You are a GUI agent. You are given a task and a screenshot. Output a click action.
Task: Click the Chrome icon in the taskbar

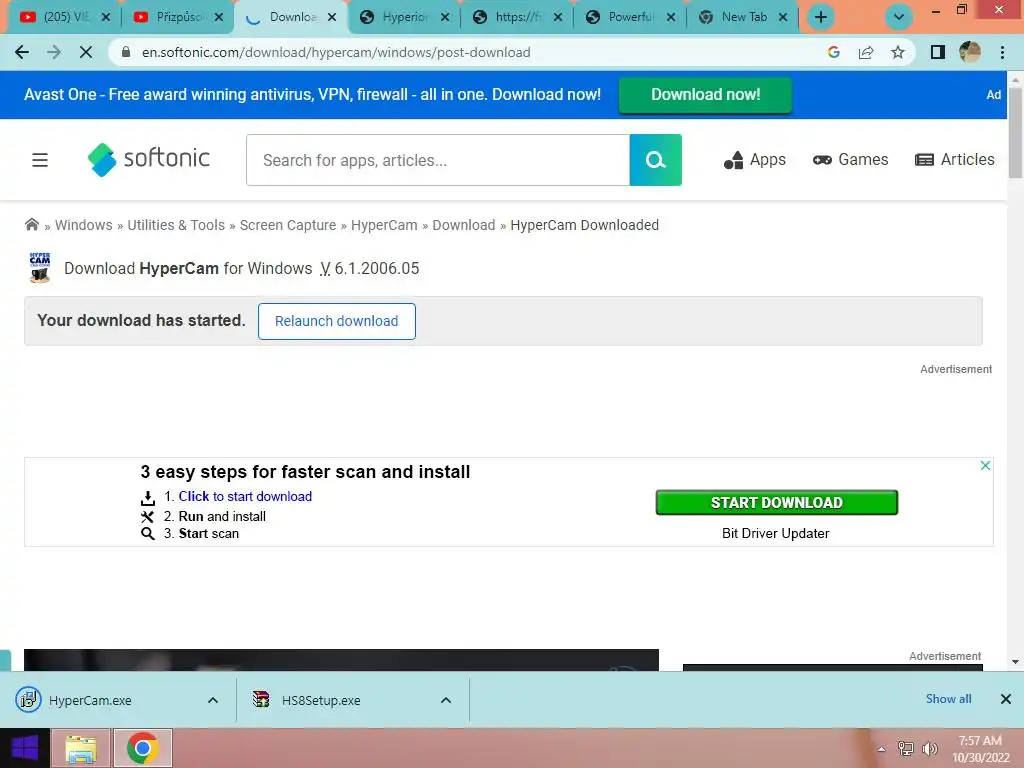(143, 748)
